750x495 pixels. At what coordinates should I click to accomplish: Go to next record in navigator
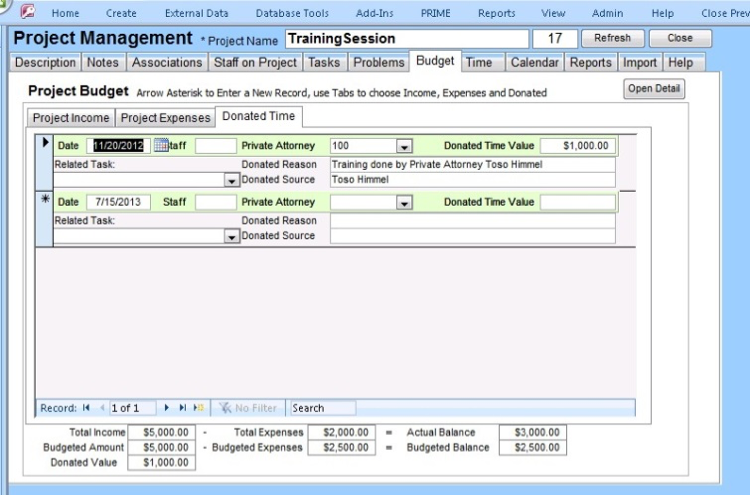click(x=166, y=408)
